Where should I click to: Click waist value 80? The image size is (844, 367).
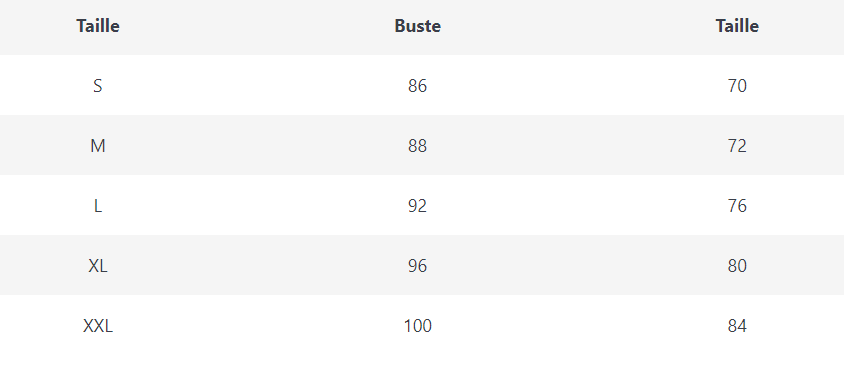(737, 266)
